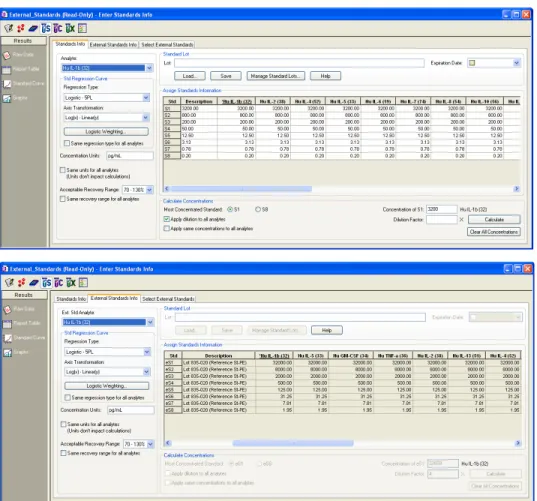Screen dimensions: 537x501
Task: Click the Calculate button in upper window
Action: (x=494, y=220)
